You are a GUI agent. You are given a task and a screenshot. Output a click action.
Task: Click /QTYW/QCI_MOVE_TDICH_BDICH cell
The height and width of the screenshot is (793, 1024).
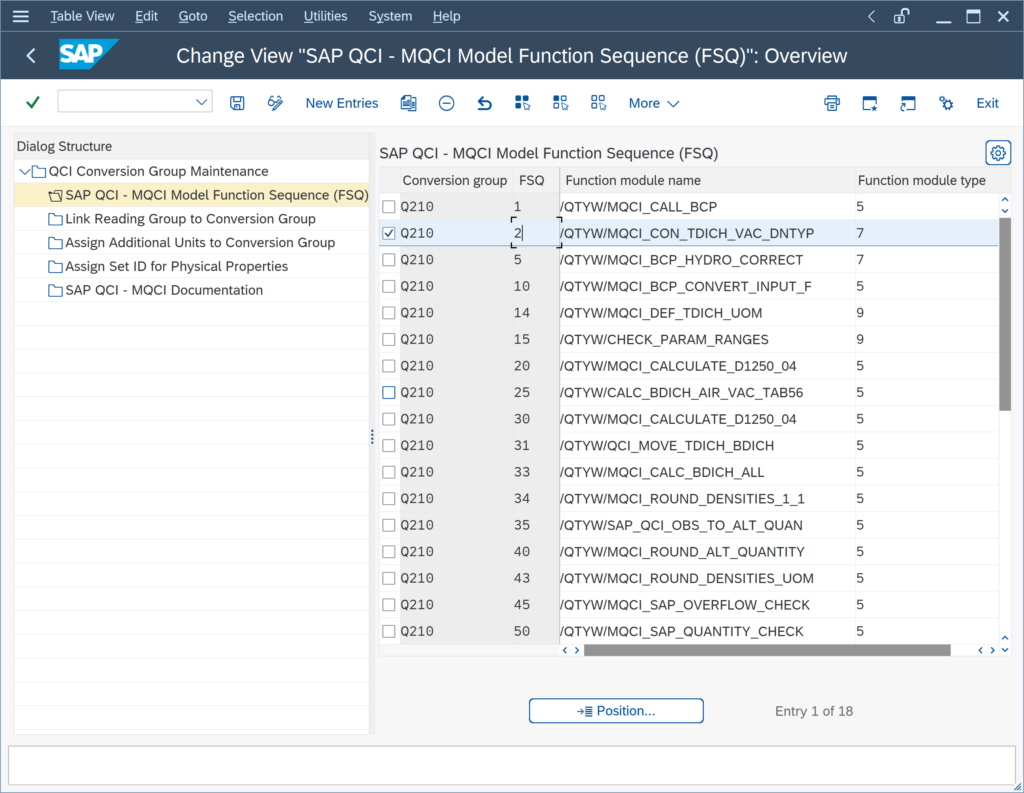(707, 445)
